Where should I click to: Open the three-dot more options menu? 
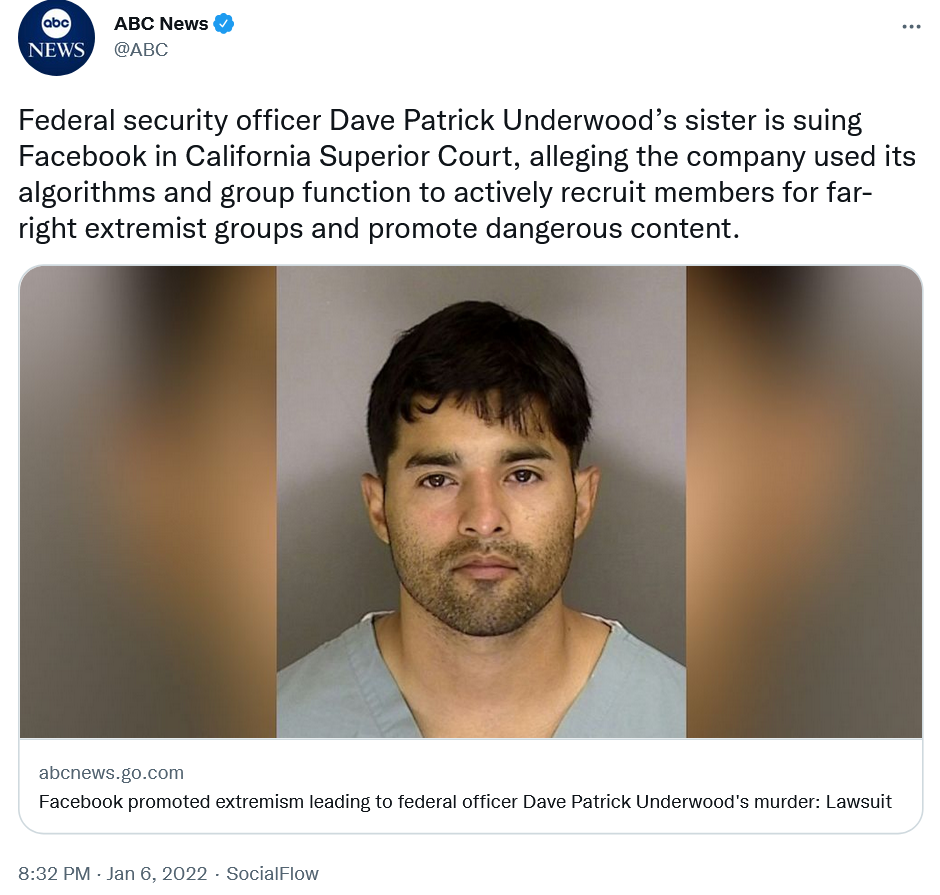click(911, 26)
